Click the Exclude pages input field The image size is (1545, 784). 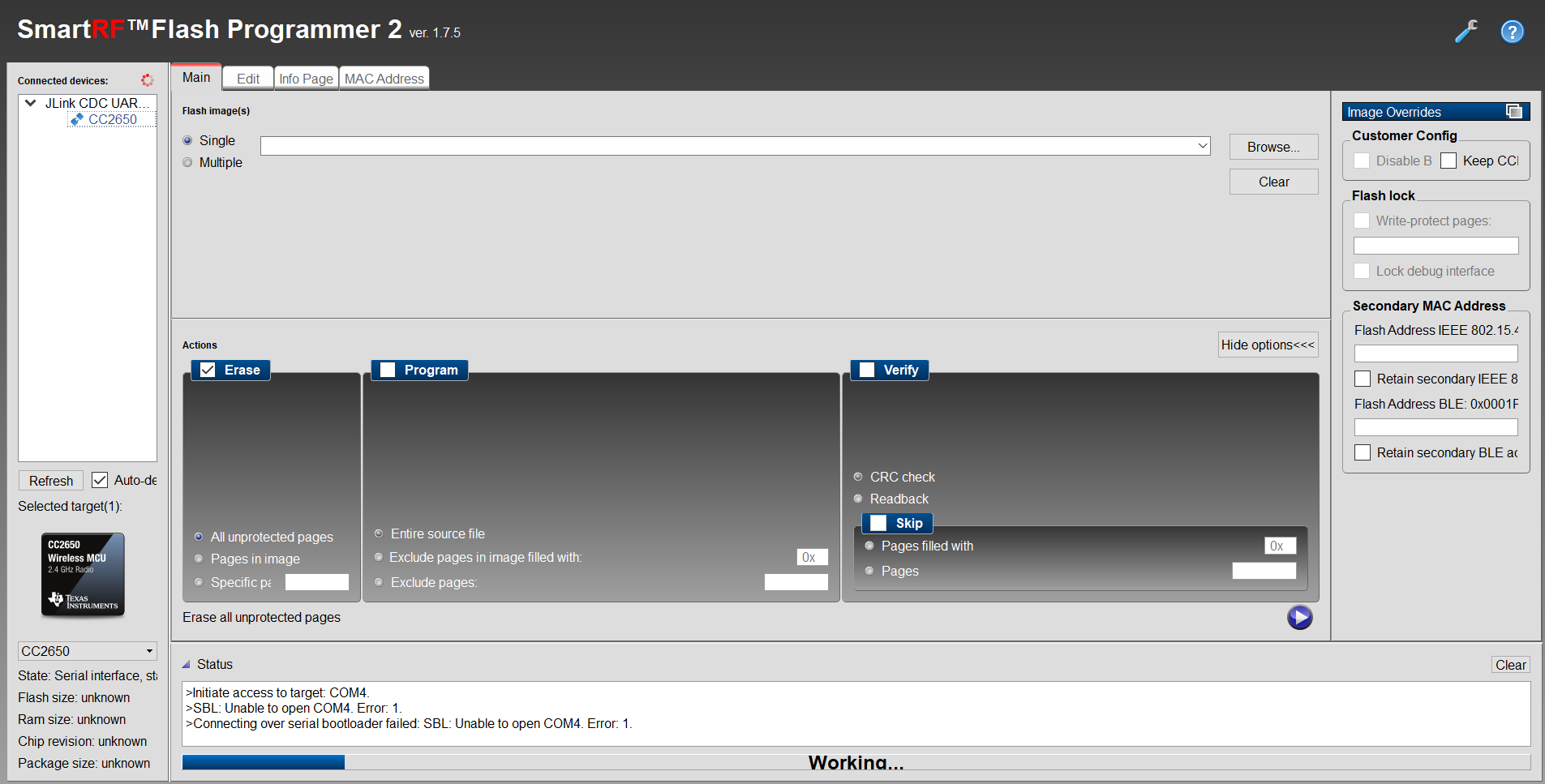pyautogui.click(x=796, y=582)
